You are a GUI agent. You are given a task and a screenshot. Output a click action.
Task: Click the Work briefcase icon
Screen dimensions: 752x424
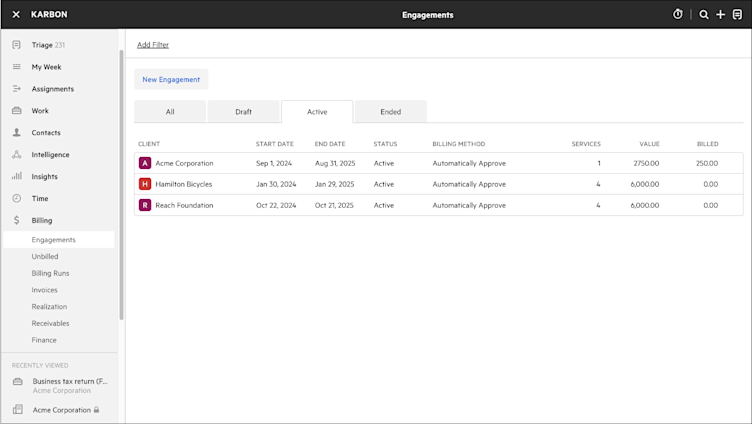[16, 110]
